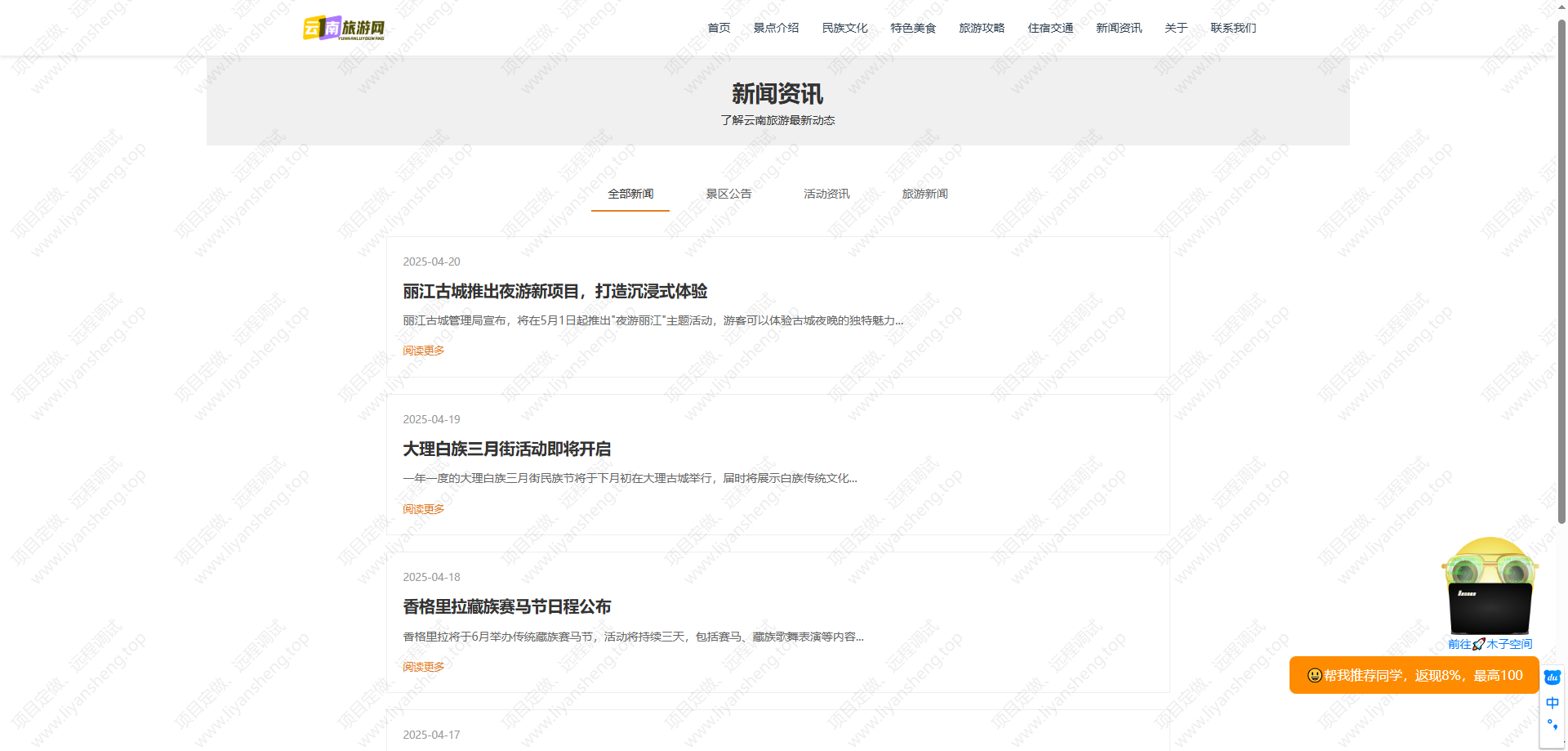Click the 新闻资讯 page heading
This screenshot has height=751, width=1568.
777,94
